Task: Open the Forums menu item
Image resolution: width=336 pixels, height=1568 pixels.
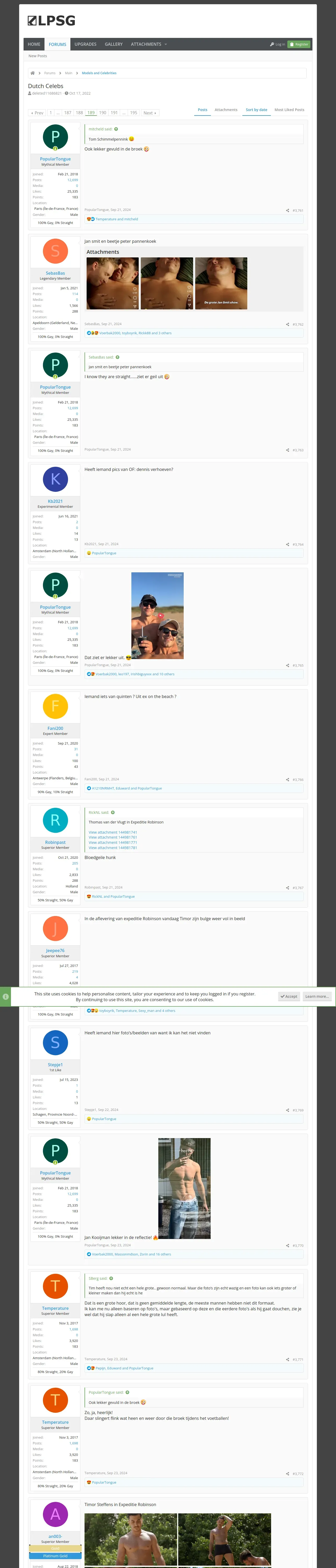Action: click(57, 44)
